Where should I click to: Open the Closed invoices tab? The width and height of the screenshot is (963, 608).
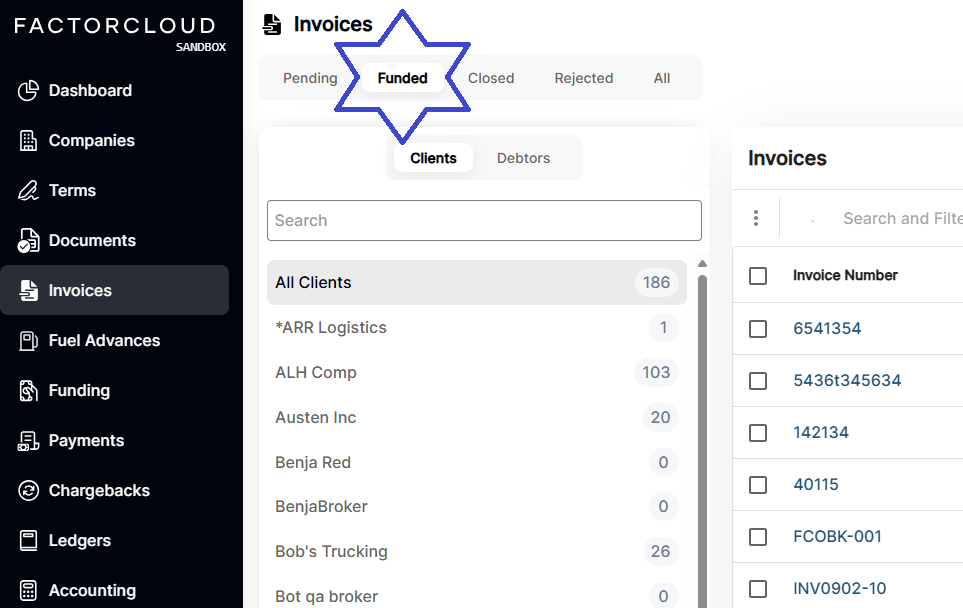pyautogui.click(x=491, y=78)
